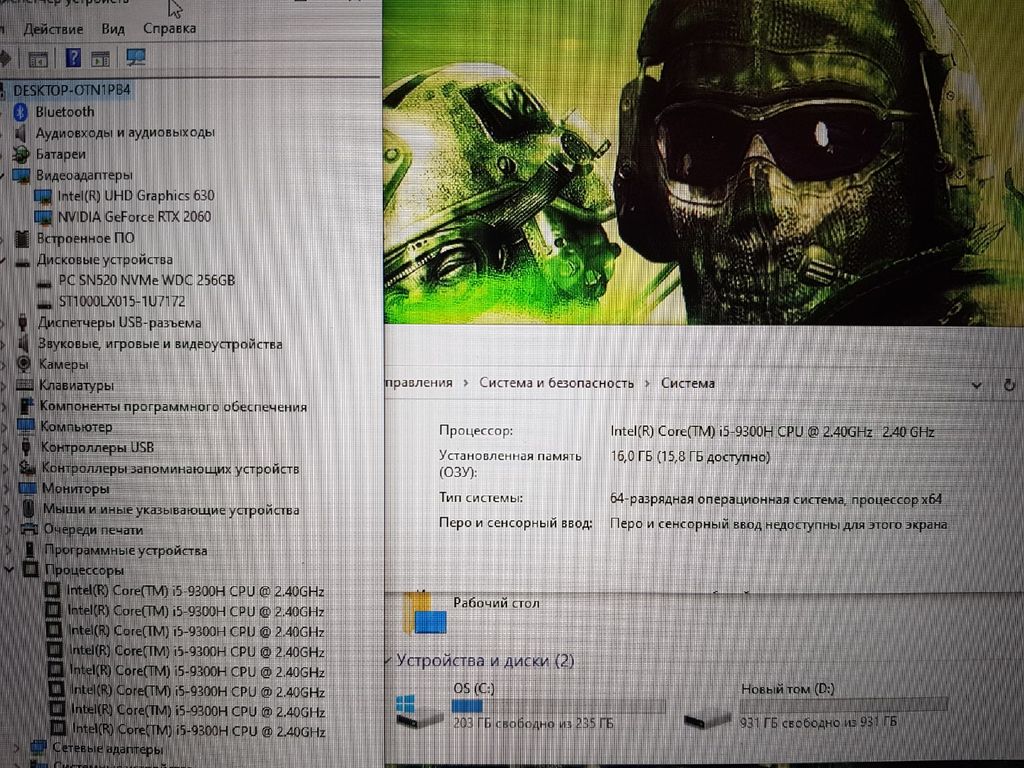Image resolution: width=1024 pixels, height=768 pixels.
Task: Click the Scan for hardware changes monitor icon
Action: 136,58
